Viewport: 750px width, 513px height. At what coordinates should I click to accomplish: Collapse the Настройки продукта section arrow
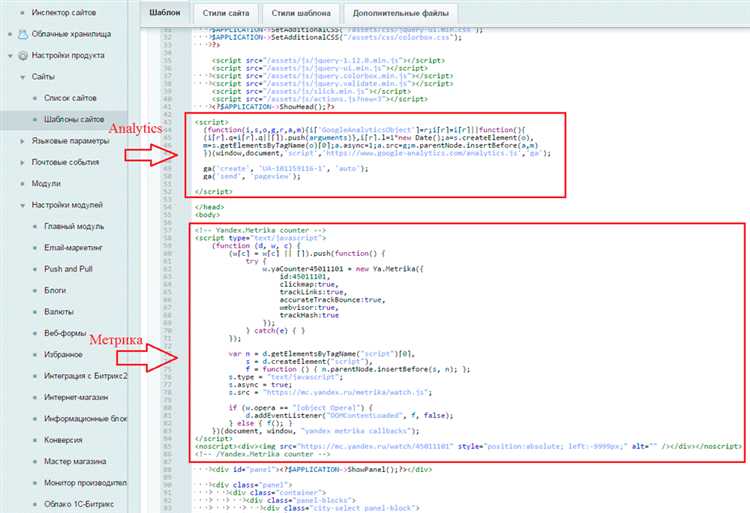coord(10,56)
